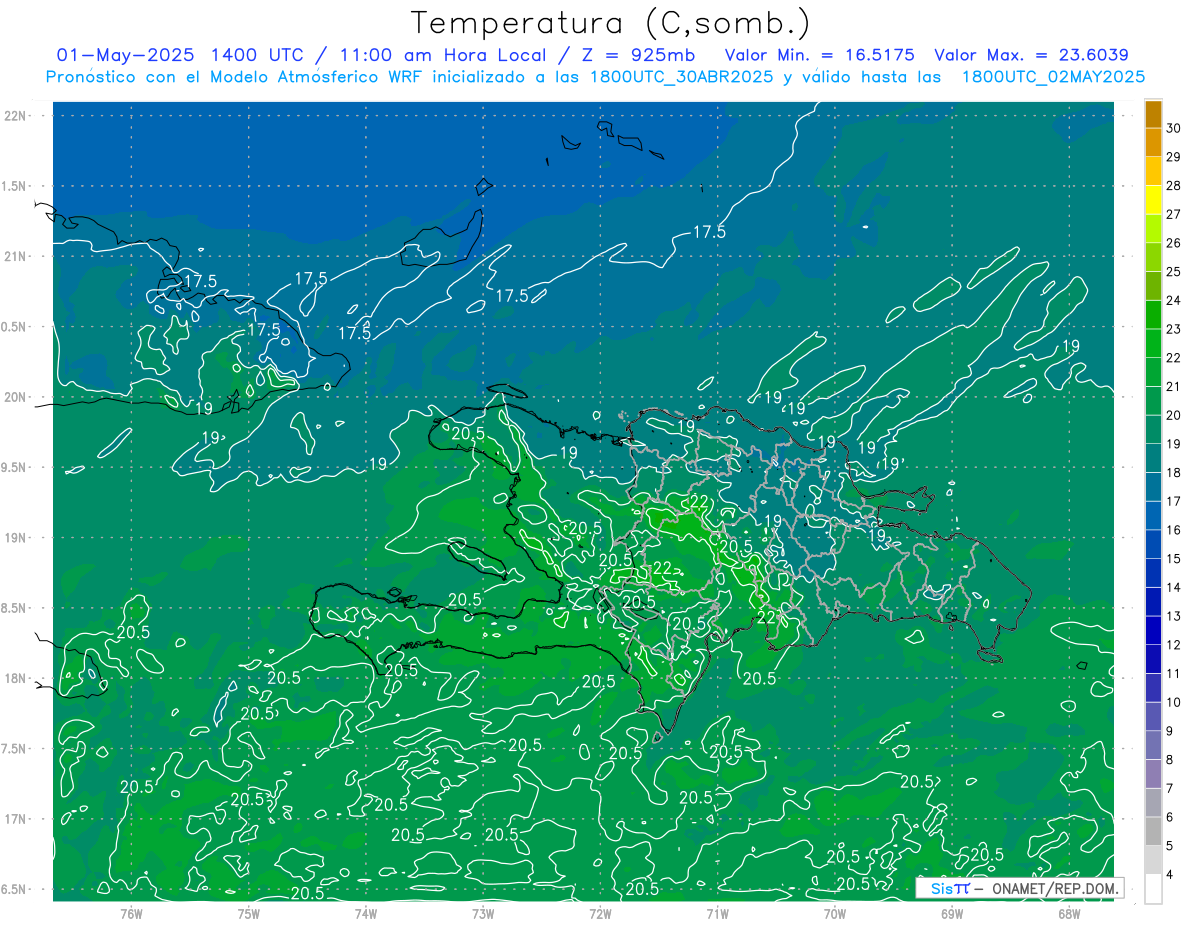Select valid-until time "1800UTC_02MAY2025"

(1053, 77)
